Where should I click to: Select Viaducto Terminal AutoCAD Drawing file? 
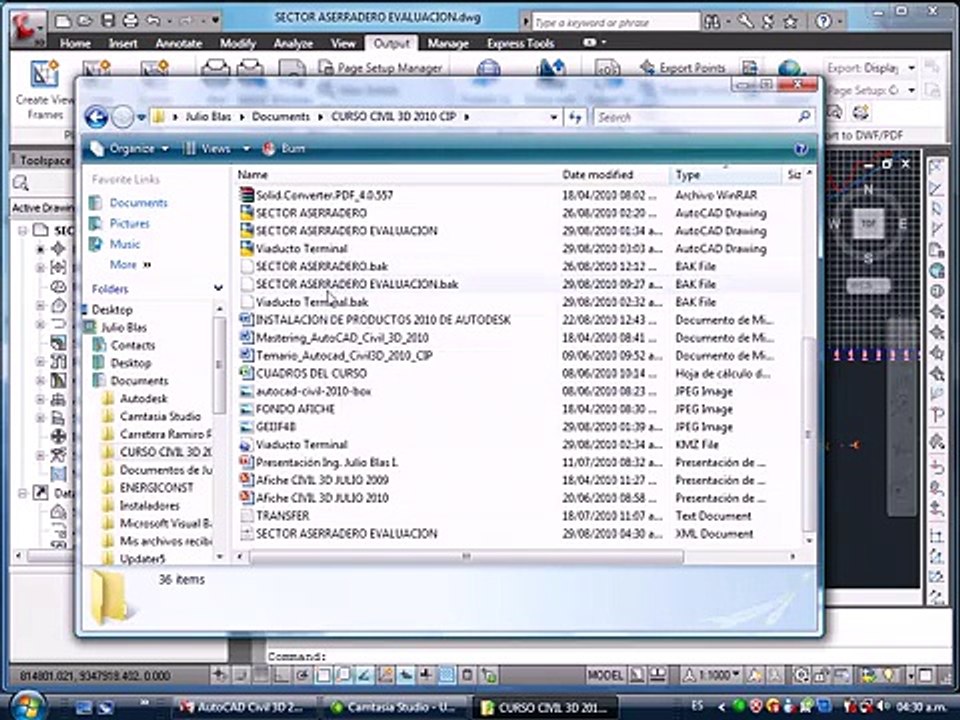(301, 249)
